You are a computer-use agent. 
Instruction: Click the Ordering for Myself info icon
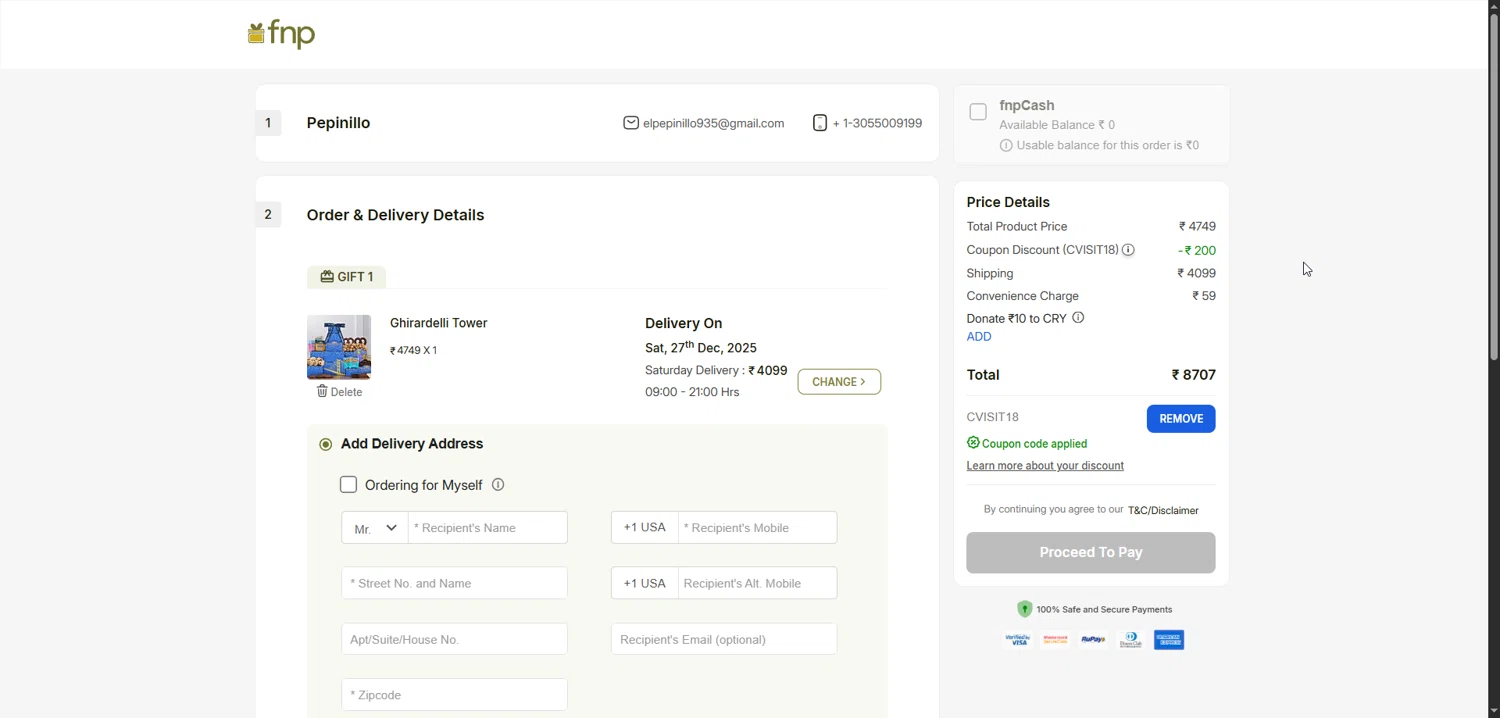point(498,485)
